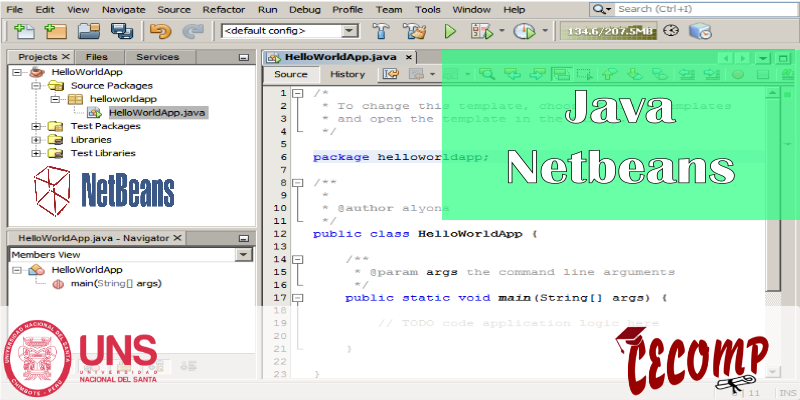Click Clean and Build Project icon

point(414,31)
